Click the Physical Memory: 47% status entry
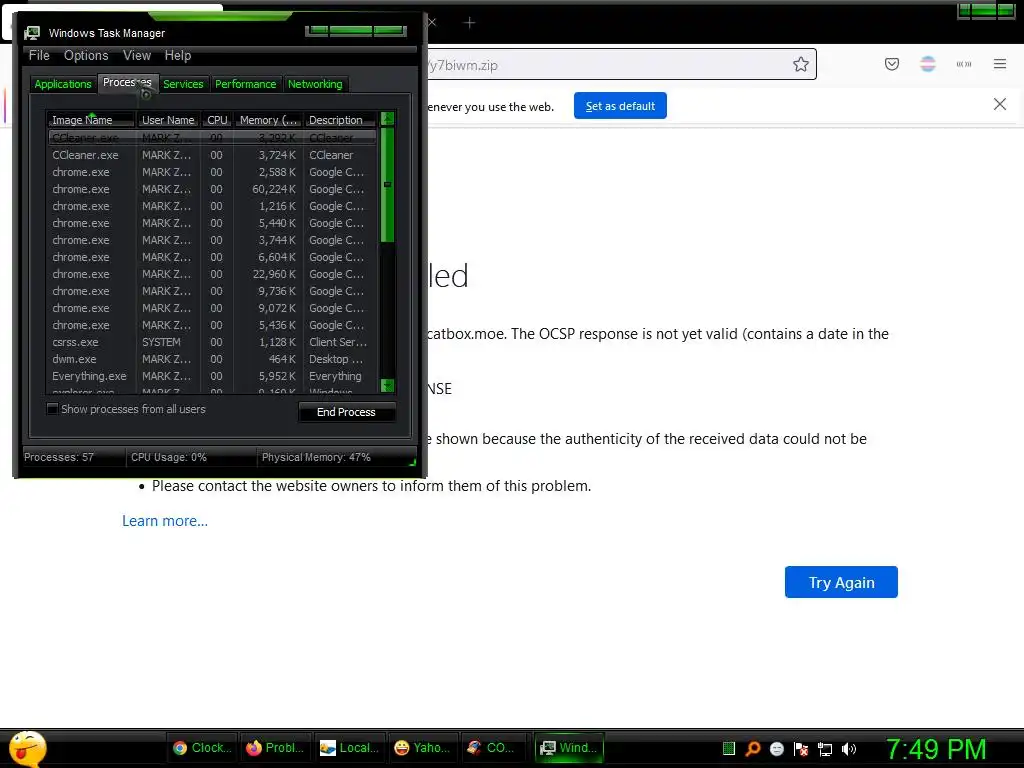The height and width of the screenshot is (768, 1024). 316,457
